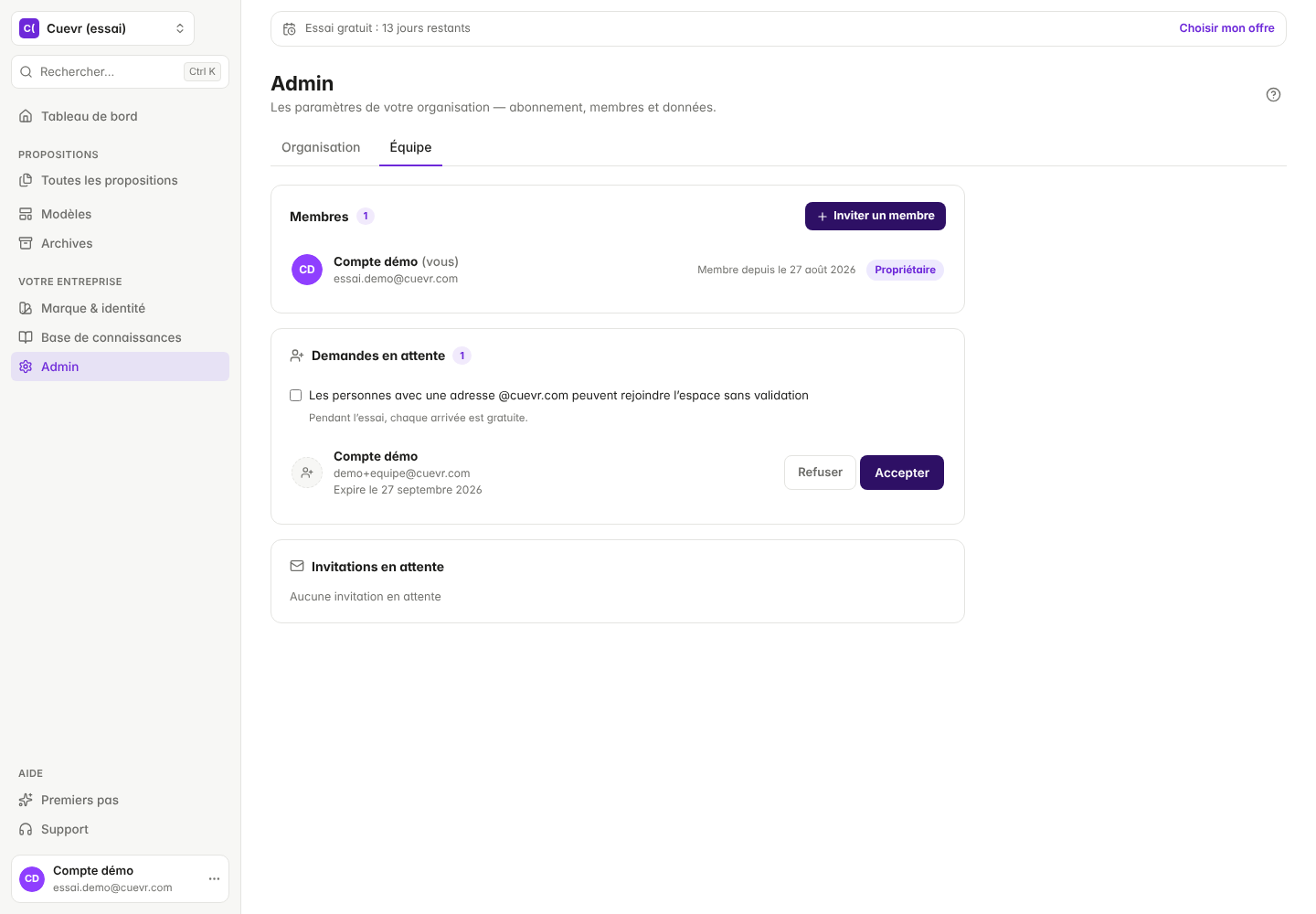1316x914 pixels.
Task: Click the Invitations en attente envelope icon
Action: click(297, 567)
